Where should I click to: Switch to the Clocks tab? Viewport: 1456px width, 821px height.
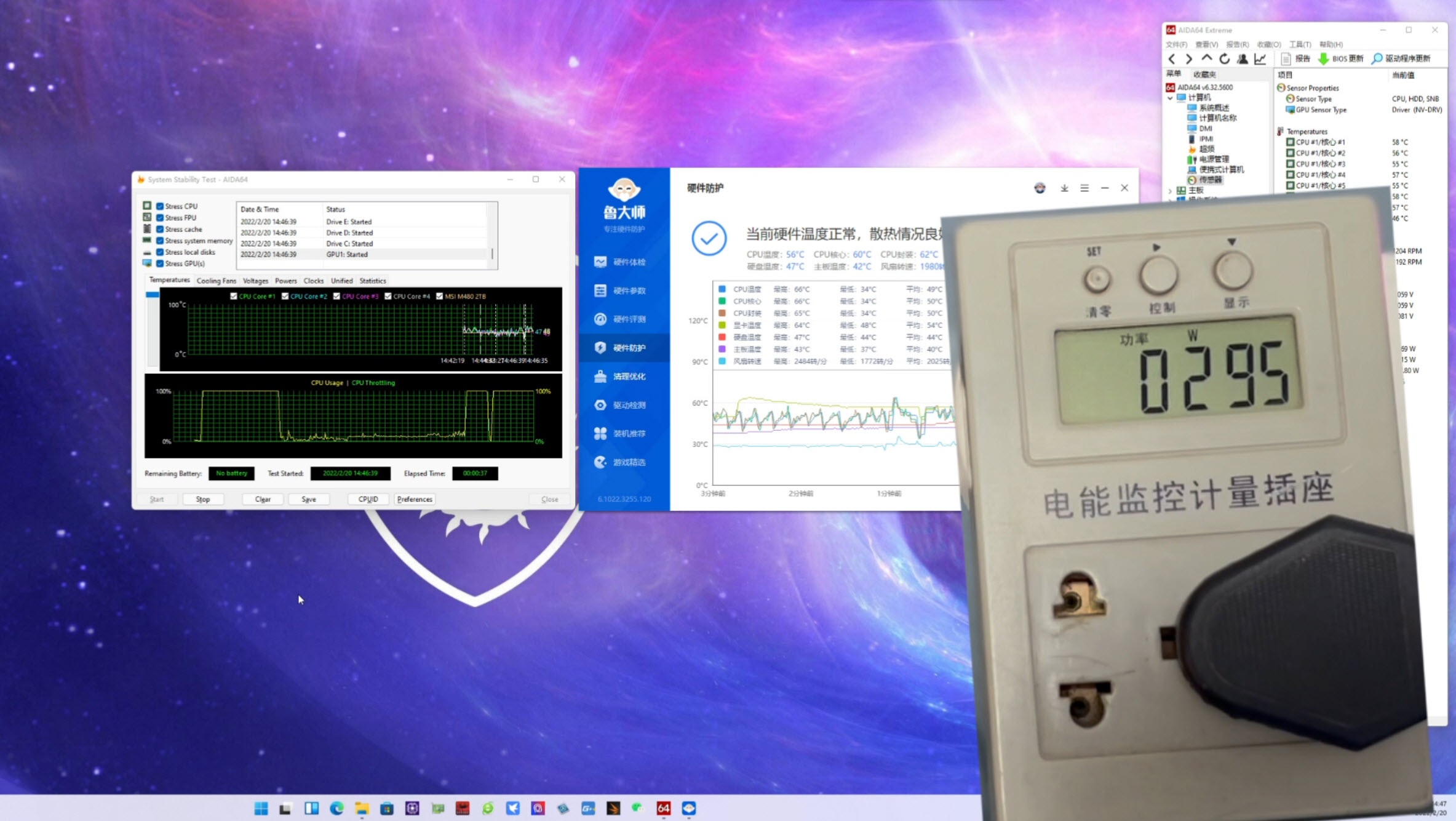click(314, 281)
